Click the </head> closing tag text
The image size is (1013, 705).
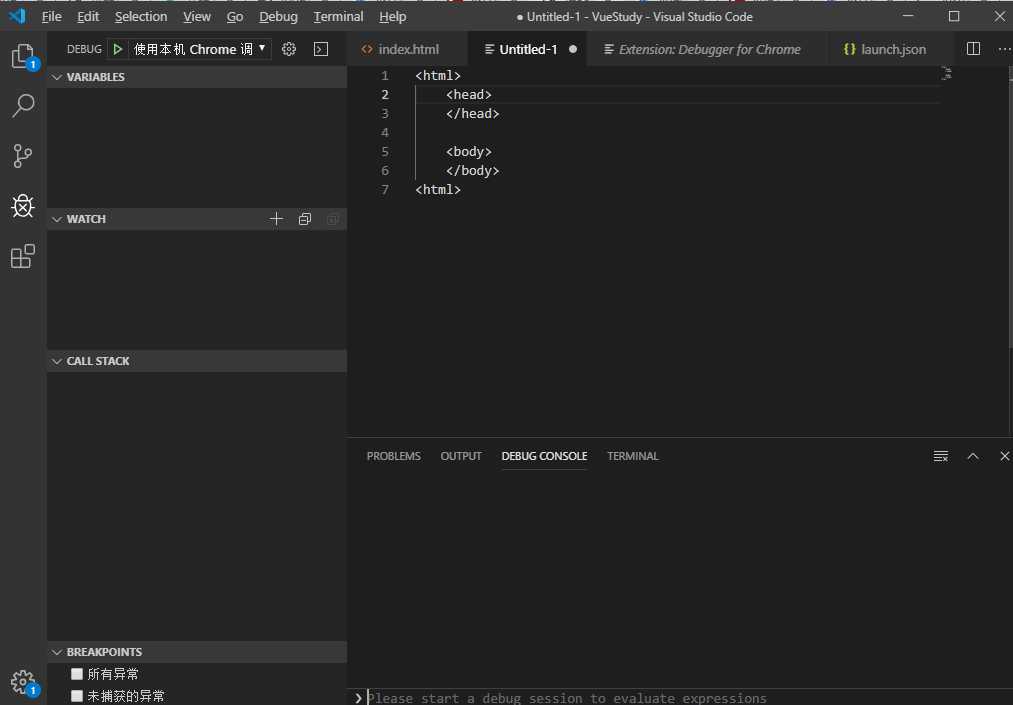click(x=472, y=114)
